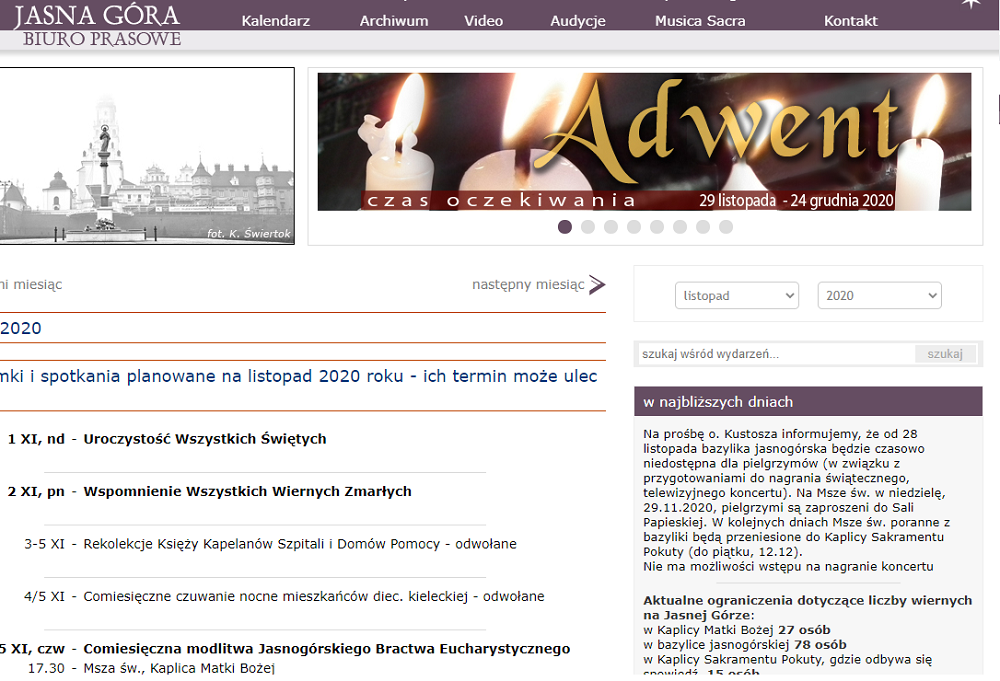The height and width of the screenshot is (681, 1000).
Task: Switch to the fourth carousel slide dot
Action: tap(634, 227)
